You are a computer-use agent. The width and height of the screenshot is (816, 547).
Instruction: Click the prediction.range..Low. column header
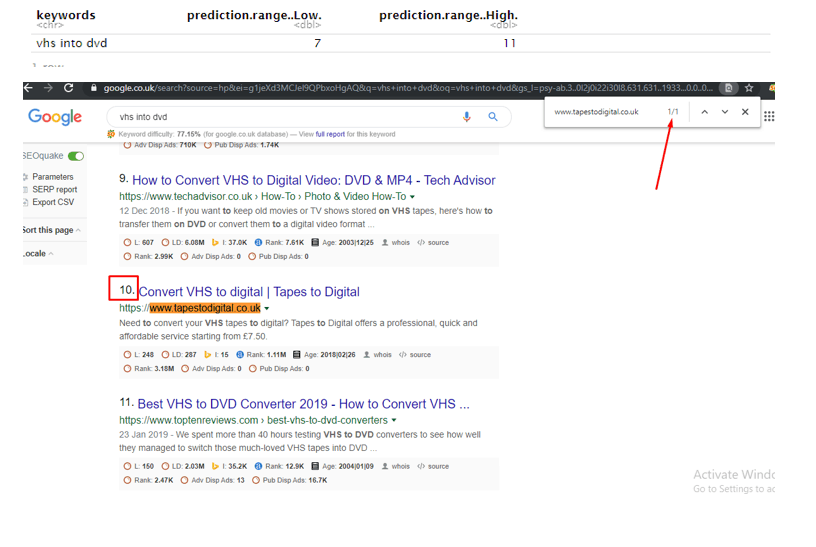(254, 16)
